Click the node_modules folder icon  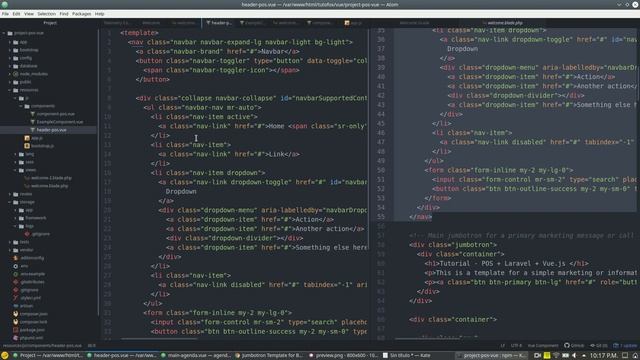coord(16,74)
